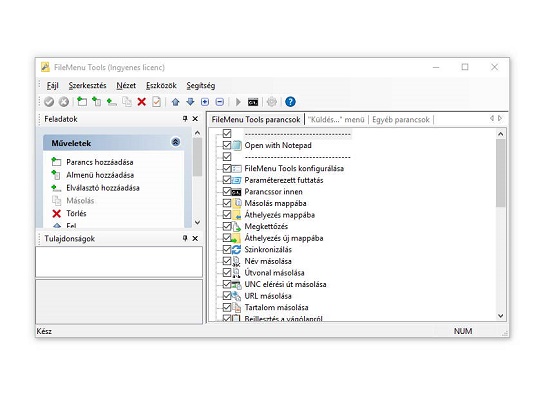Click the tab scroll left arrow
Screen dimensions: 550x399
pyautogui.click(x=492, y=119)
